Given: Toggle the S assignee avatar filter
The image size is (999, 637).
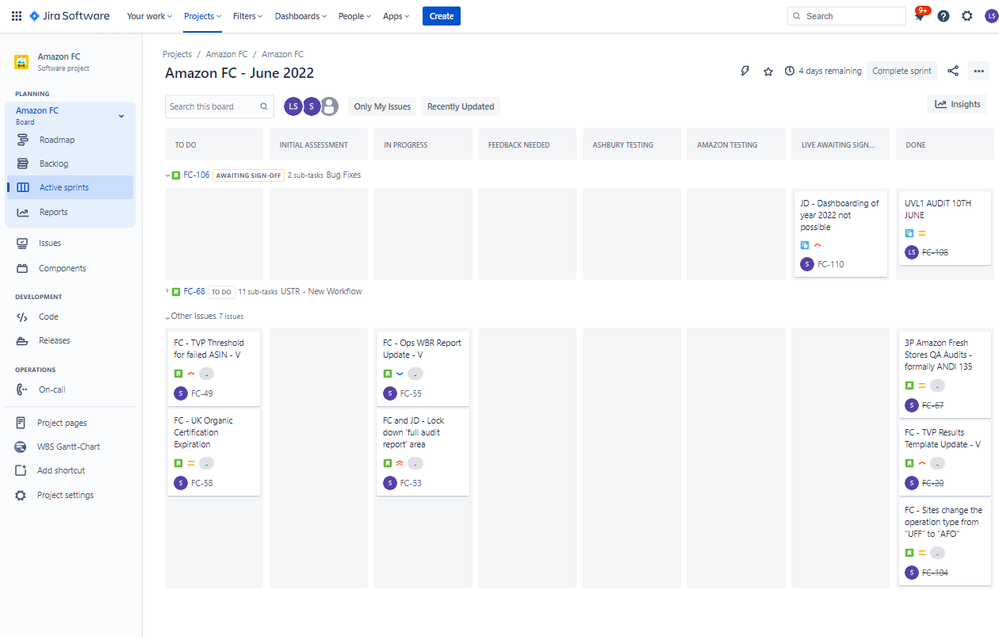Looking at the screenshot, I should click(312, 106).
